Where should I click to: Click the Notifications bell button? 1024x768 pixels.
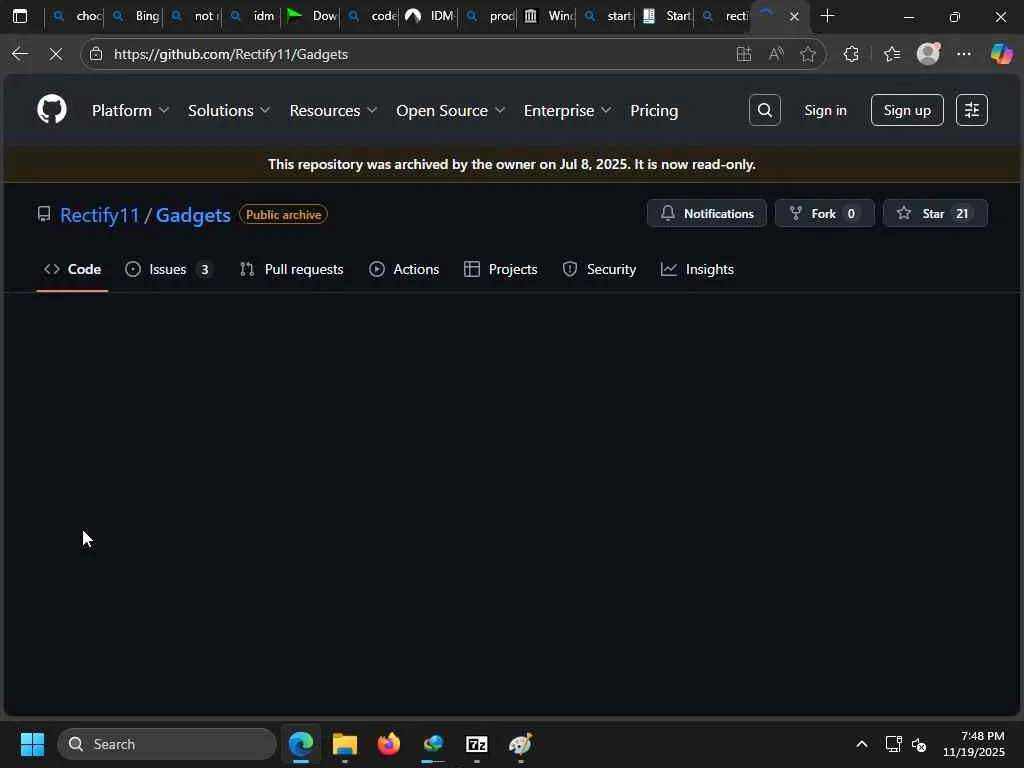707,214
